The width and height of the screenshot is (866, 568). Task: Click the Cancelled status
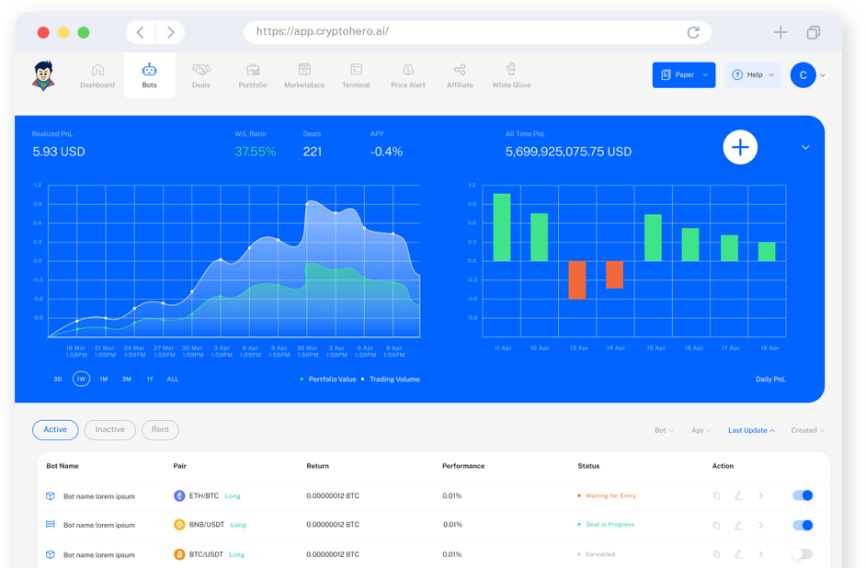point(596,554)
